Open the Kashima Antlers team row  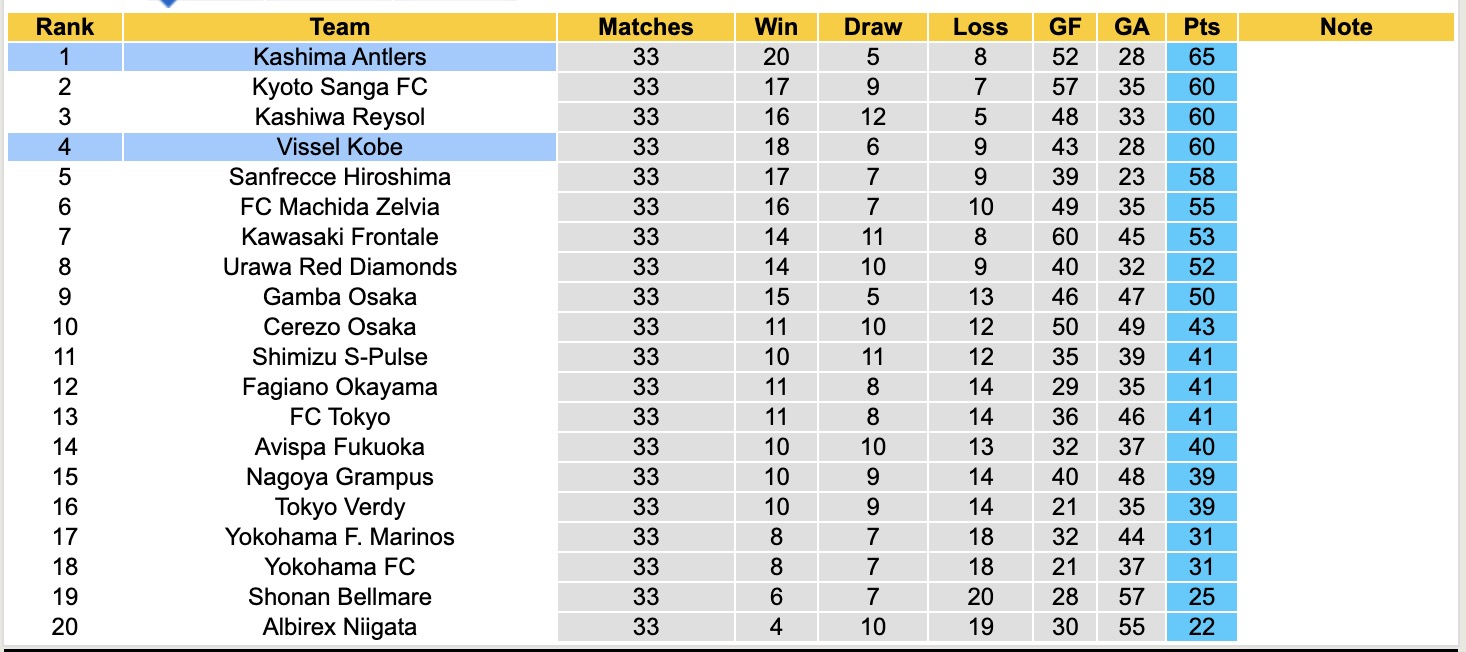(340, 57)
